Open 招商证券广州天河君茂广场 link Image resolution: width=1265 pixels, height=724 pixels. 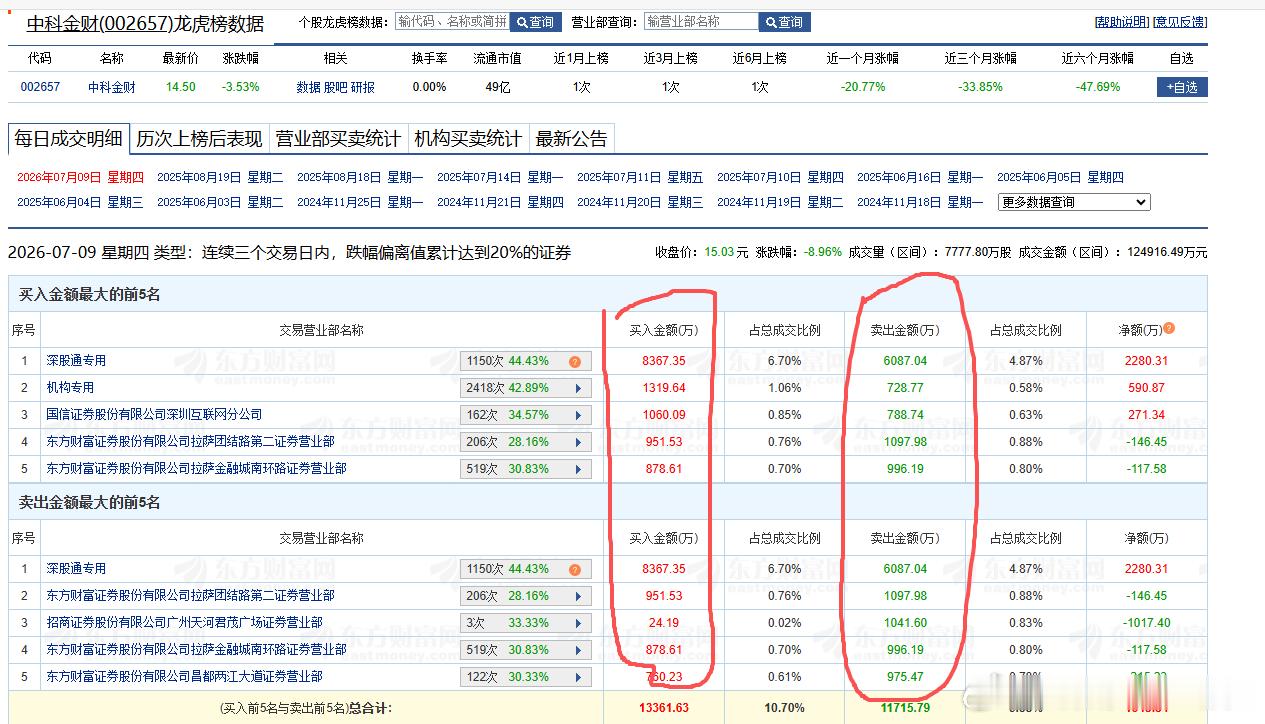184,623
